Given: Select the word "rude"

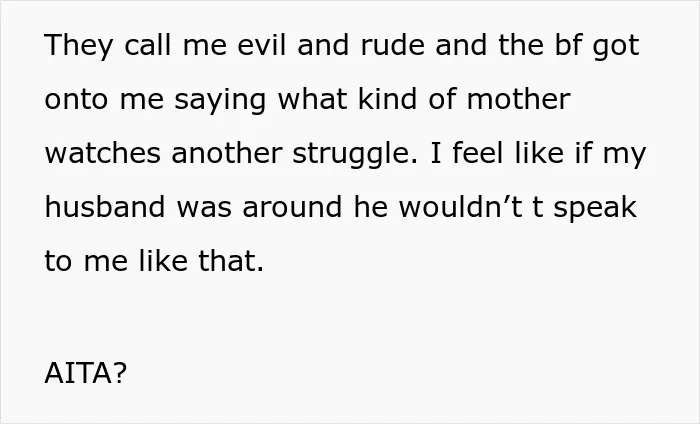Looking at the screenshot, I should pos(392,45).
